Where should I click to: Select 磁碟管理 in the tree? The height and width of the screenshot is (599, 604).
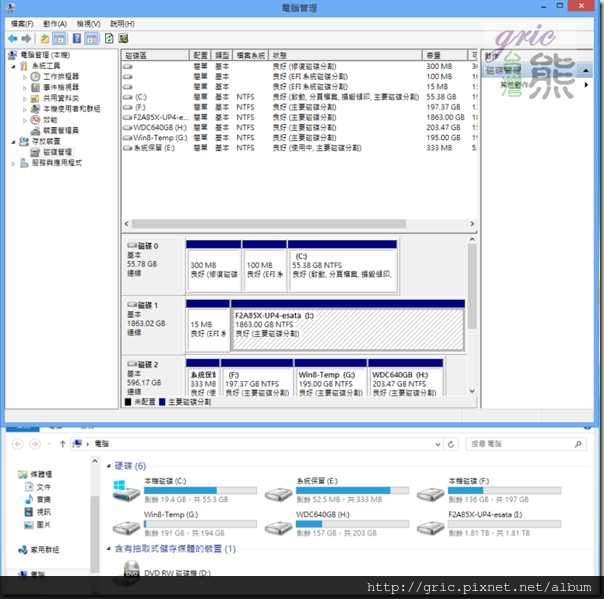coord(57,152)
